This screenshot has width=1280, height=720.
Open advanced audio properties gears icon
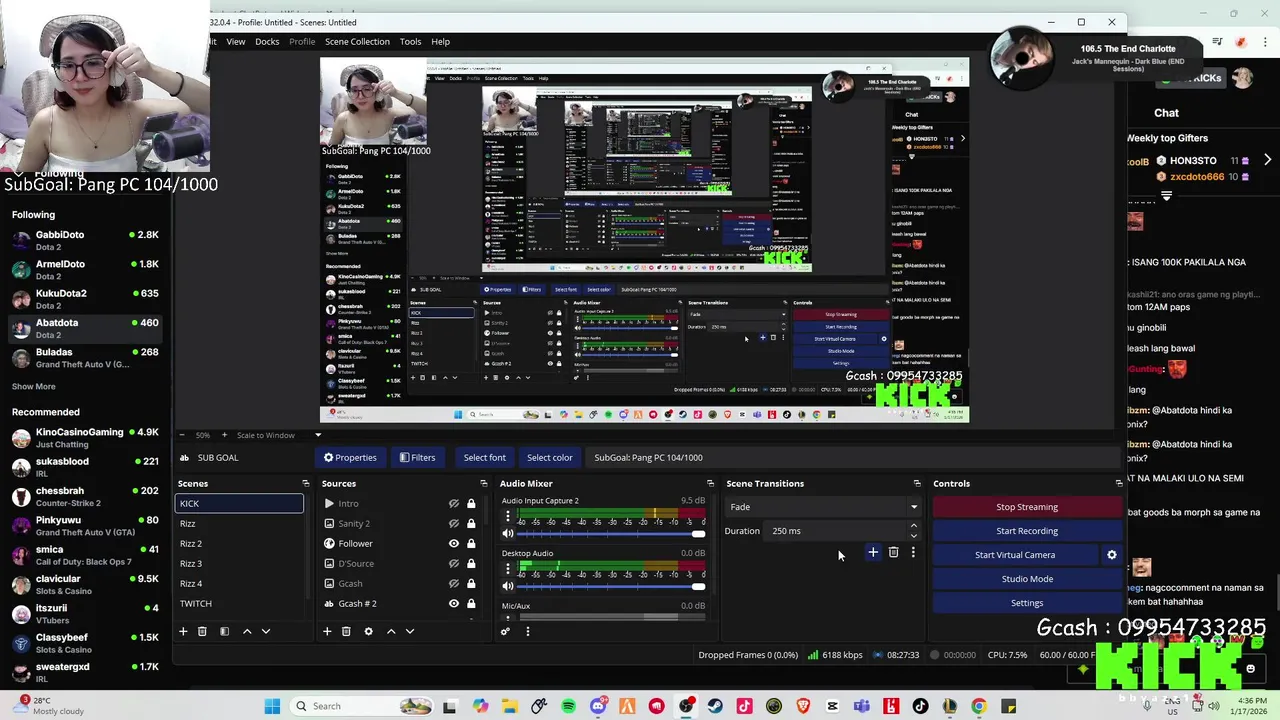tap(505, 631)
